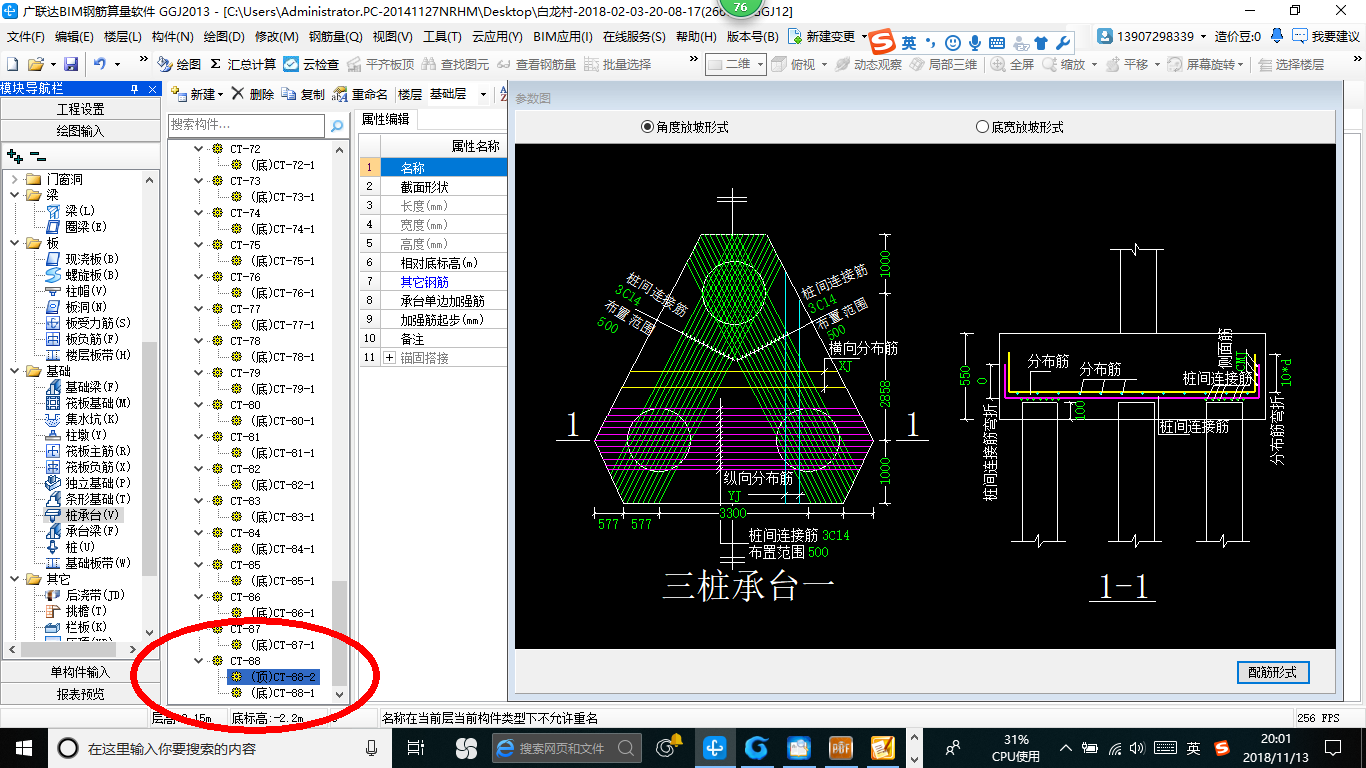This screenshot has height=768, width=1366.
Task: Open the BIM应用(I) menu
Action: click(563, 37)
